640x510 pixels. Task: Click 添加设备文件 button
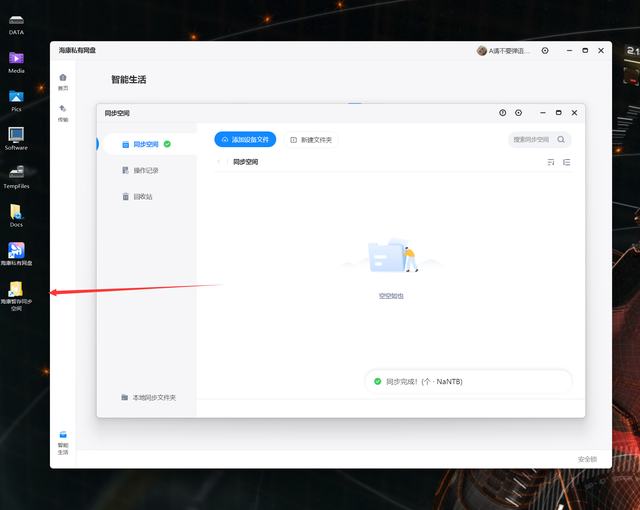[x=245, y=140]
